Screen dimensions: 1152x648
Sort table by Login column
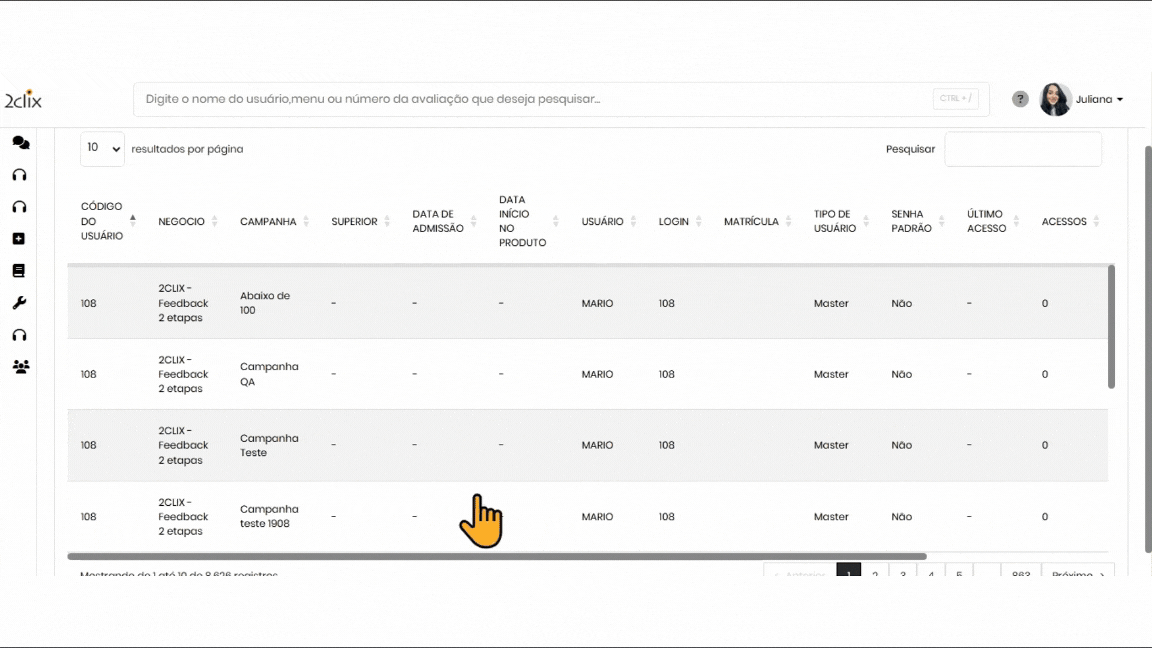click(674, 222)
